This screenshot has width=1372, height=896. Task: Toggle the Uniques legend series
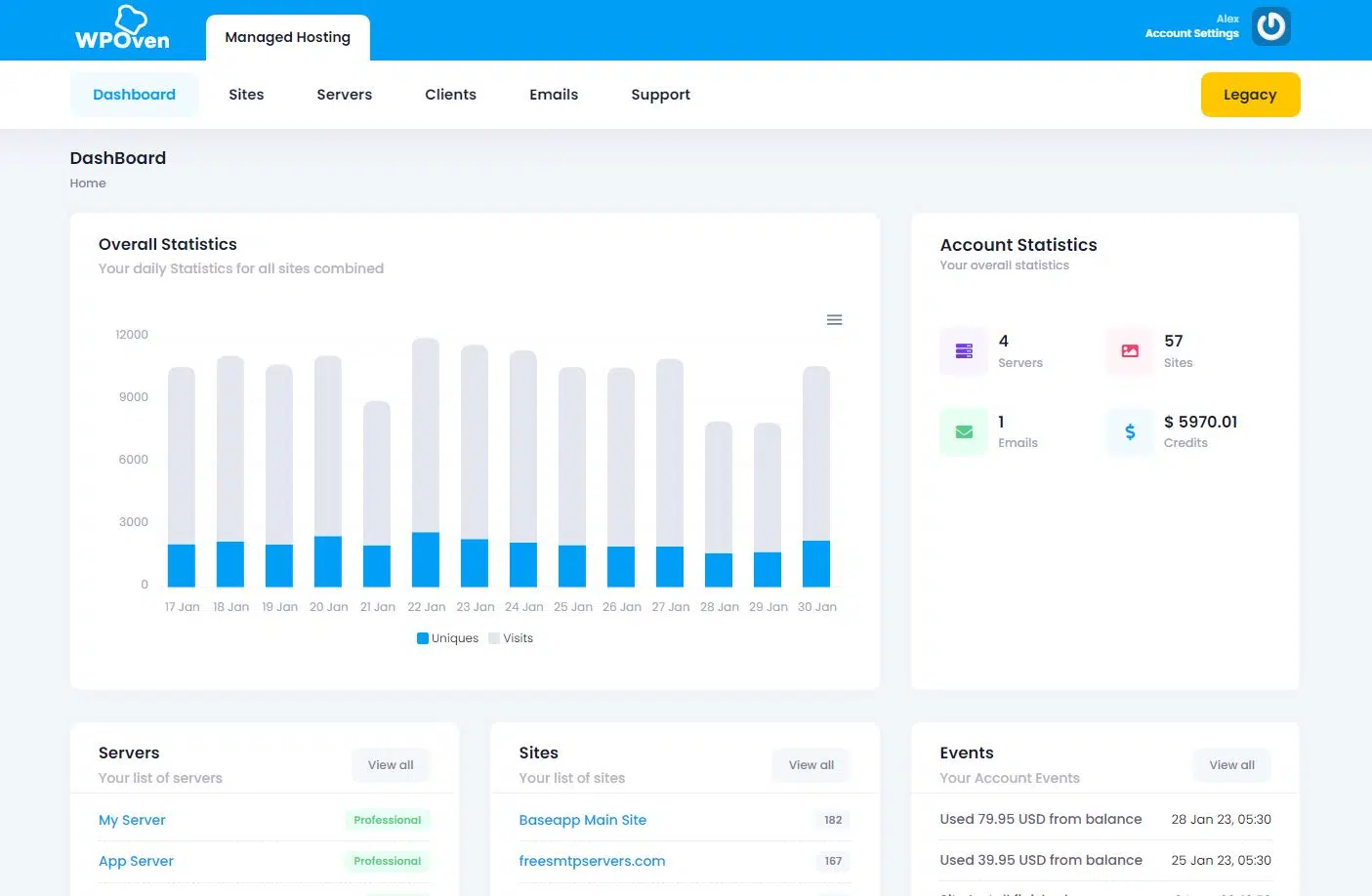(447, 638)
